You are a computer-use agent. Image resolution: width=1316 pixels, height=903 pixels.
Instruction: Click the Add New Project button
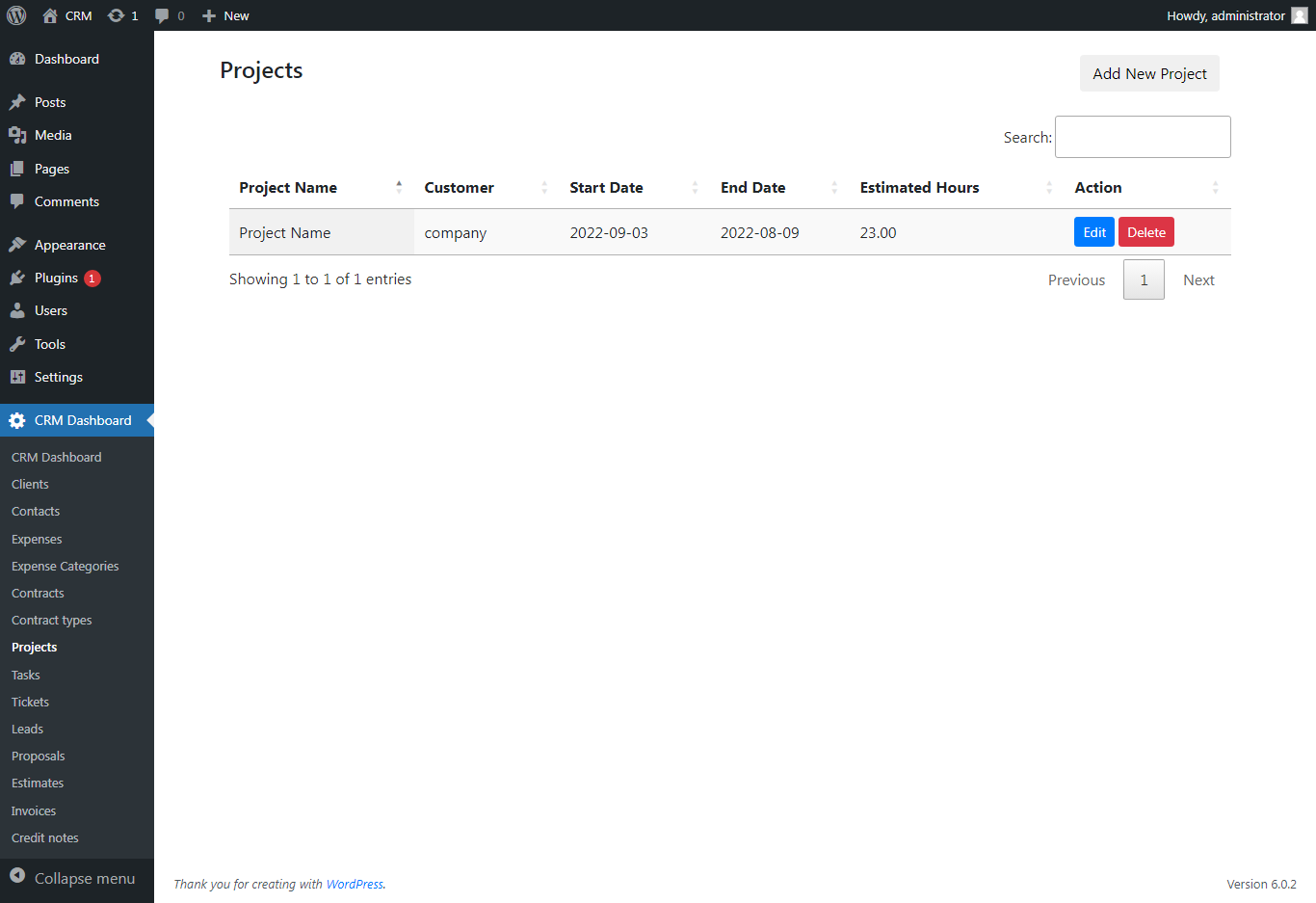click(x=1149, y=73)
